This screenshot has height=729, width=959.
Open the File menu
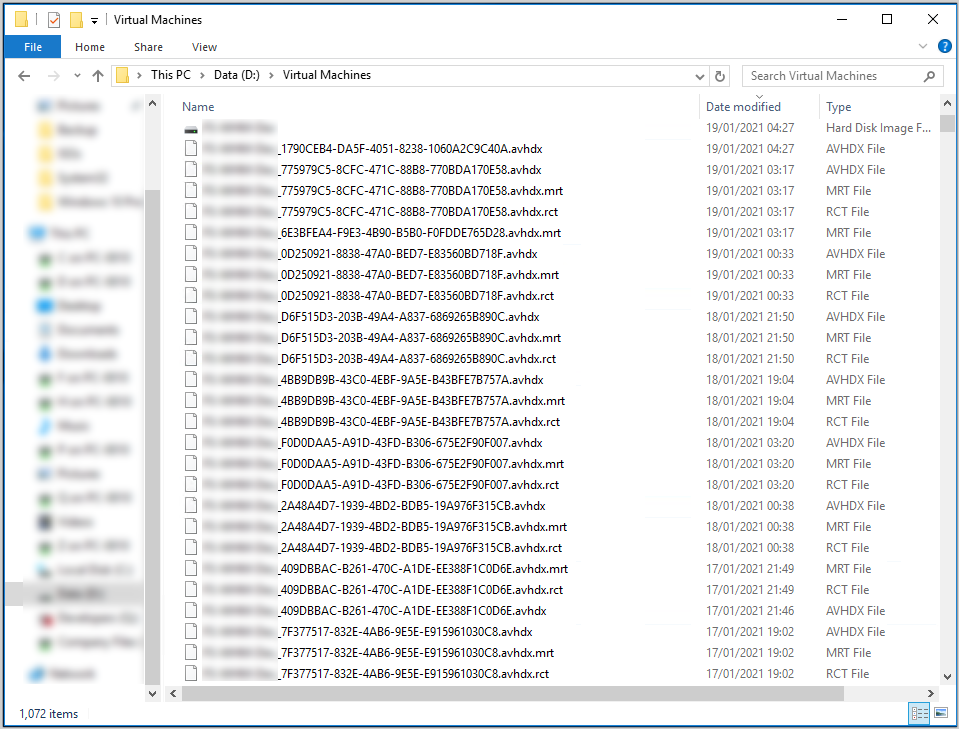pyautogui.click(x=32, y=46)
